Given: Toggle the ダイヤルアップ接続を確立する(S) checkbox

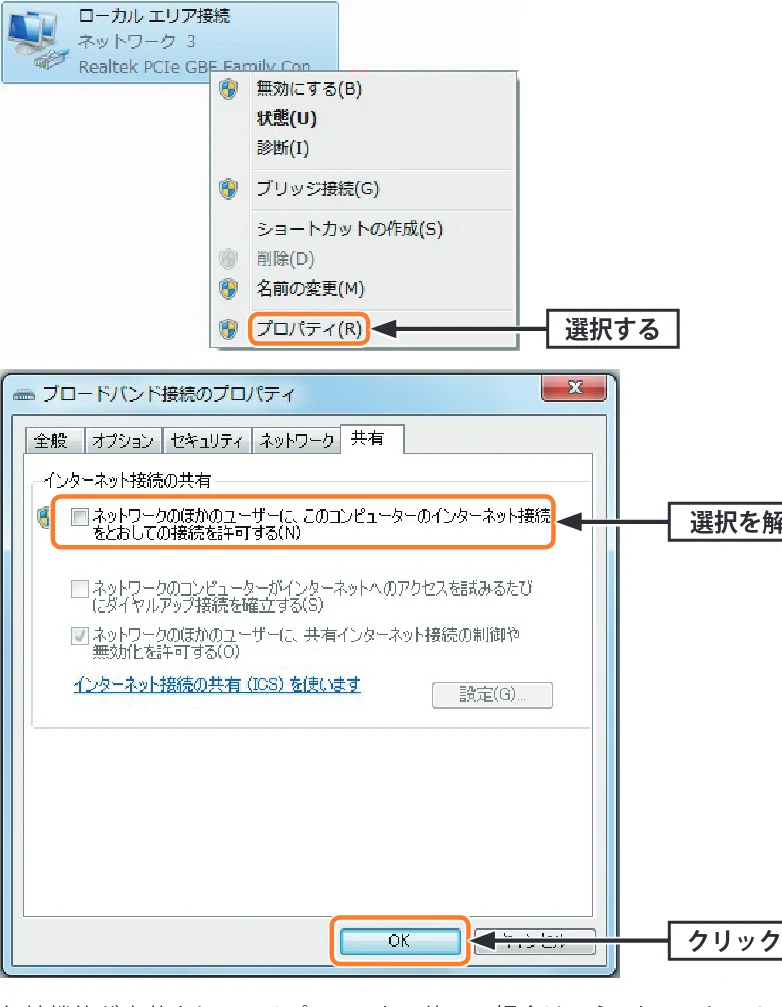Looking at the screenshot, I should coord(80,589).
